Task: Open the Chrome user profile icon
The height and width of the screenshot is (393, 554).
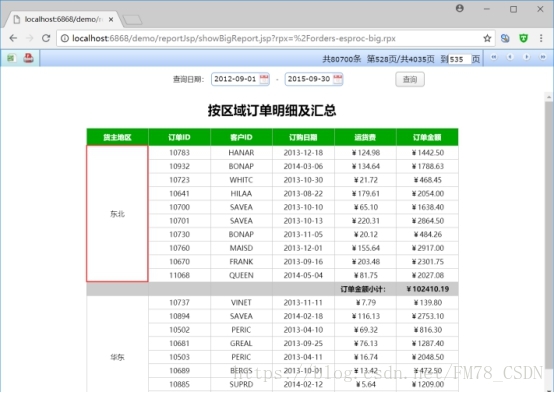Action: [460, 8]
